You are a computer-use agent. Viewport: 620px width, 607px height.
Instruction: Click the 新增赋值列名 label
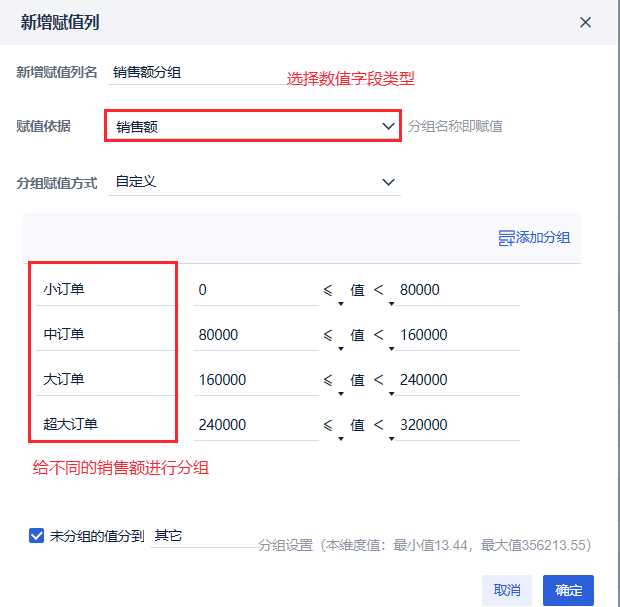pos(57,72)
